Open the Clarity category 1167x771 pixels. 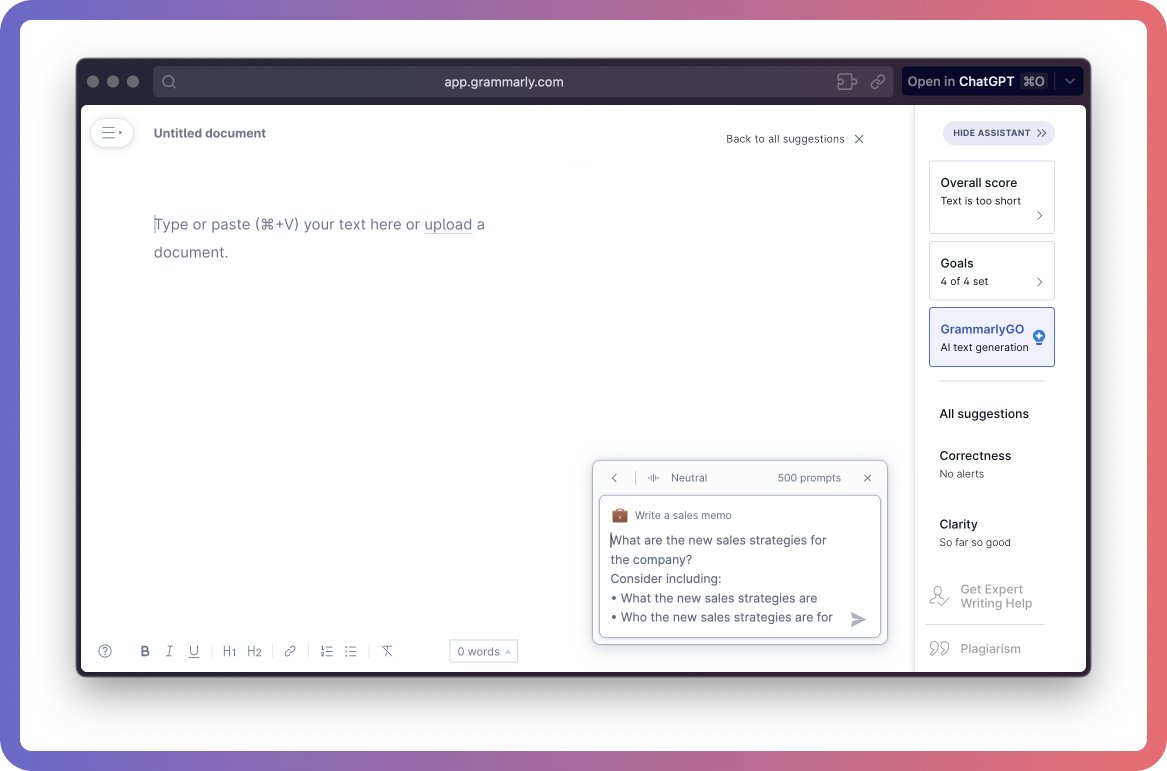[975, 533]
